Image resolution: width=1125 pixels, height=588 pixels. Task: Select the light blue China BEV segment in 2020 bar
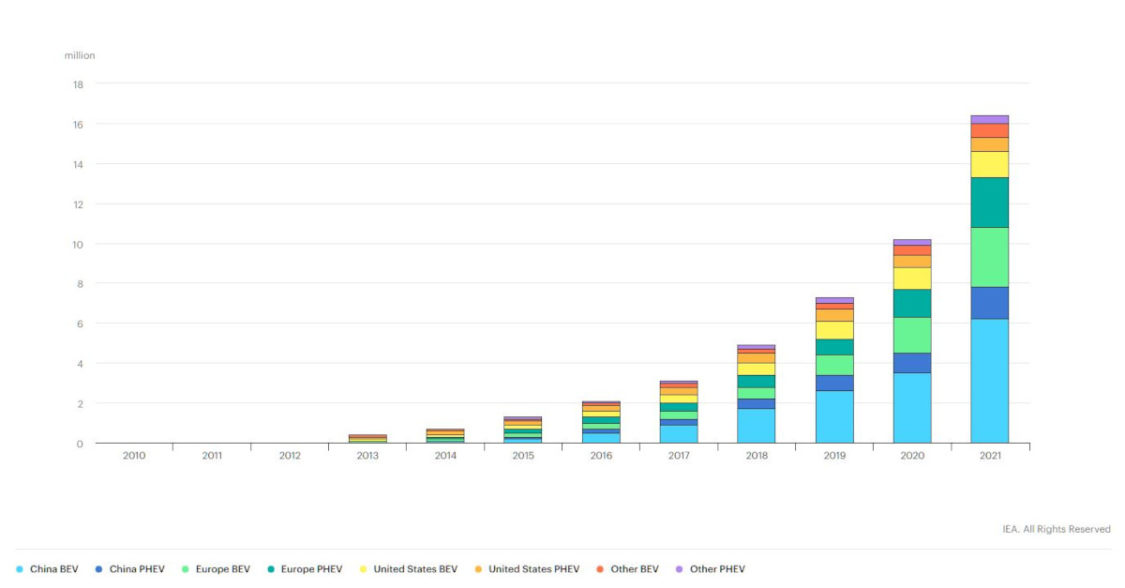[x=912, y=408]
